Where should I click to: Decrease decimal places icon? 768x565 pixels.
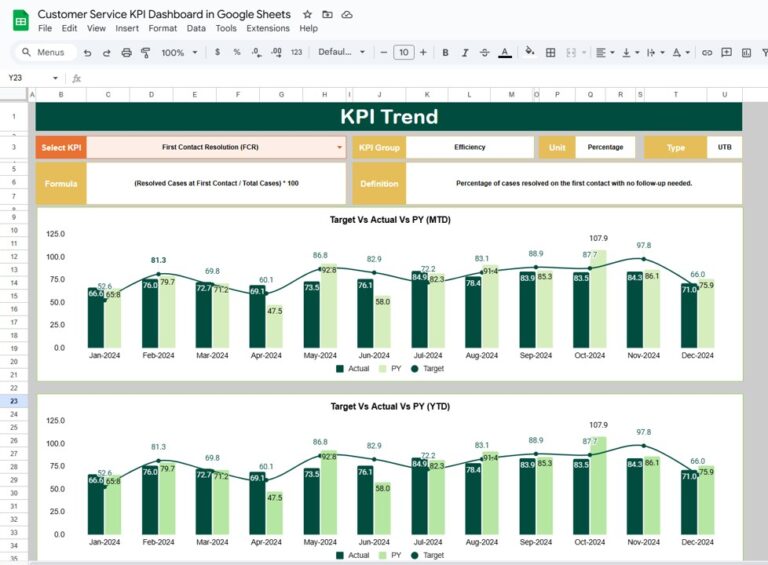coord(257,52)
